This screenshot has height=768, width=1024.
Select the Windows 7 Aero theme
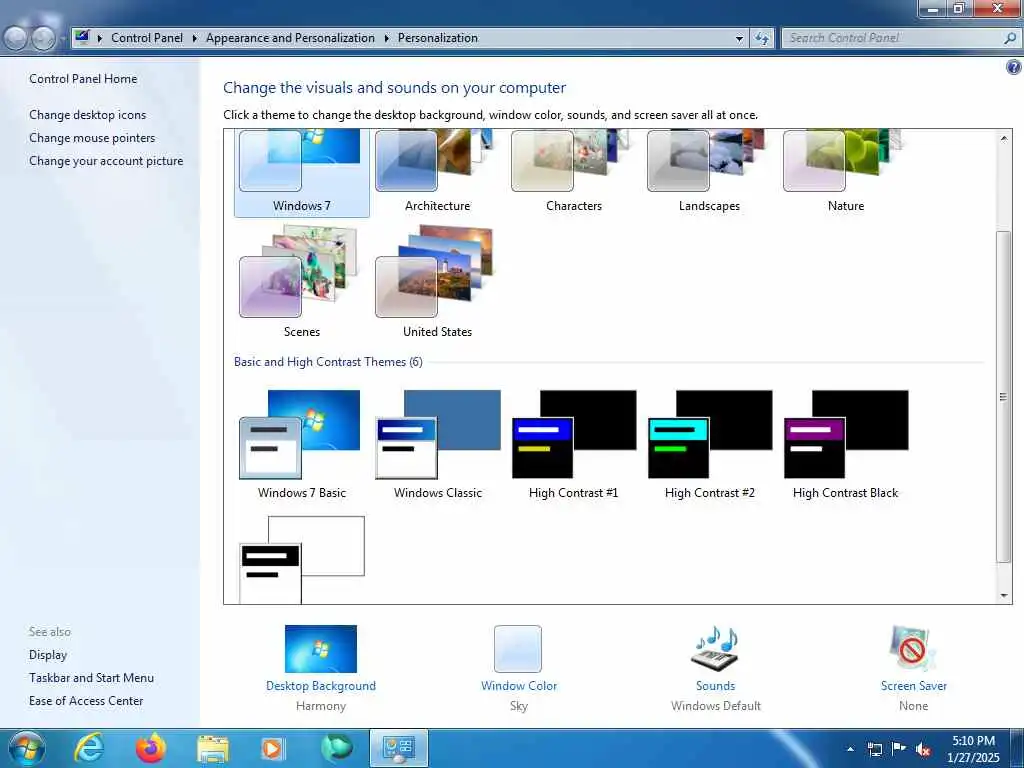(x=302, y=172)
